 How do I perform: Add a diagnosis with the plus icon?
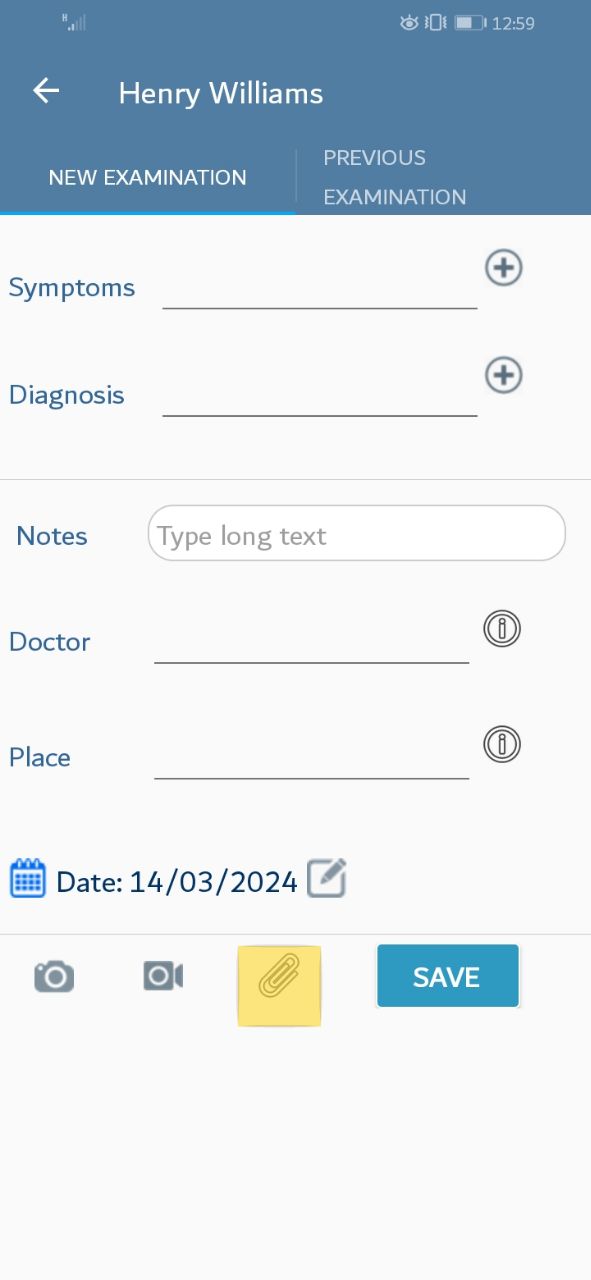(504, 375)
